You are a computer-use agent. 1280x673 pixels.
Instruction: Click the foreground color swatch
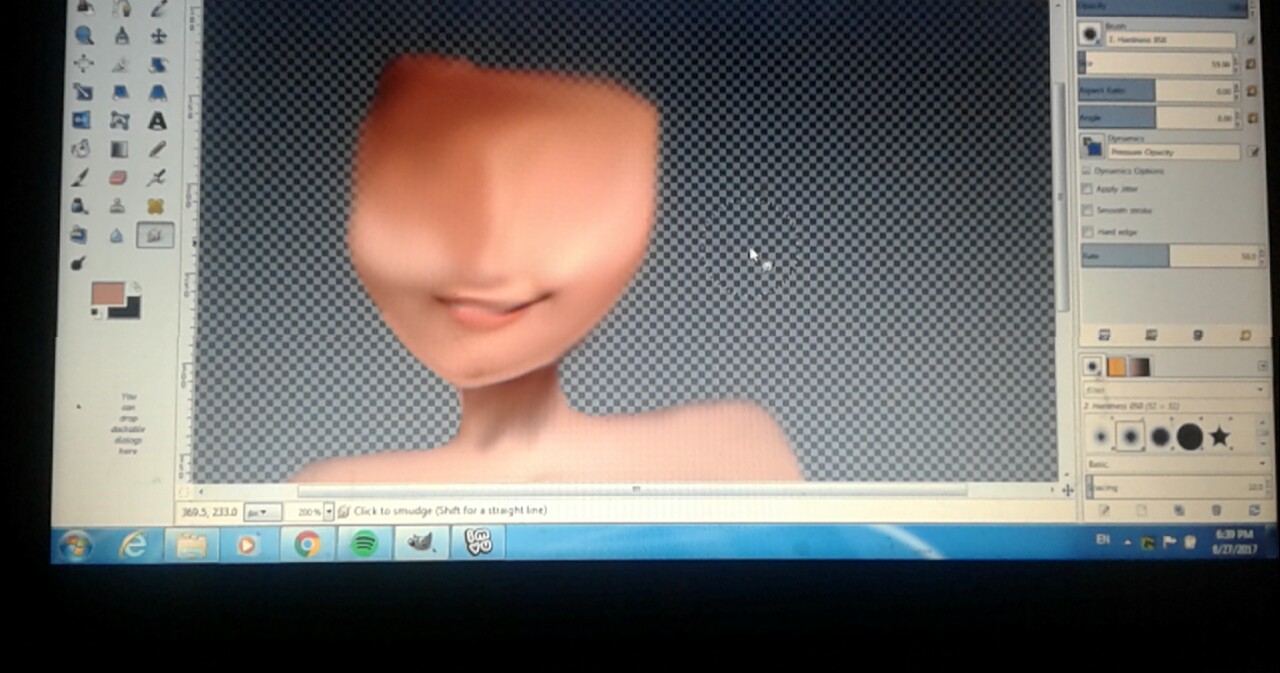107,293
